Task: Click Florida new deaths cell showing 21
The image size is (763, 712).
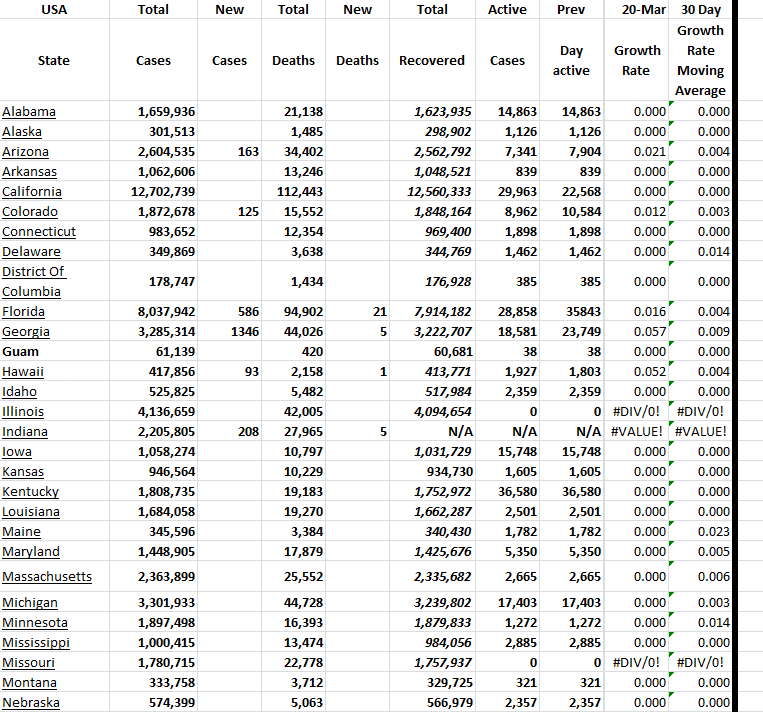Action: pyautogui.click(x=379, y=312)
